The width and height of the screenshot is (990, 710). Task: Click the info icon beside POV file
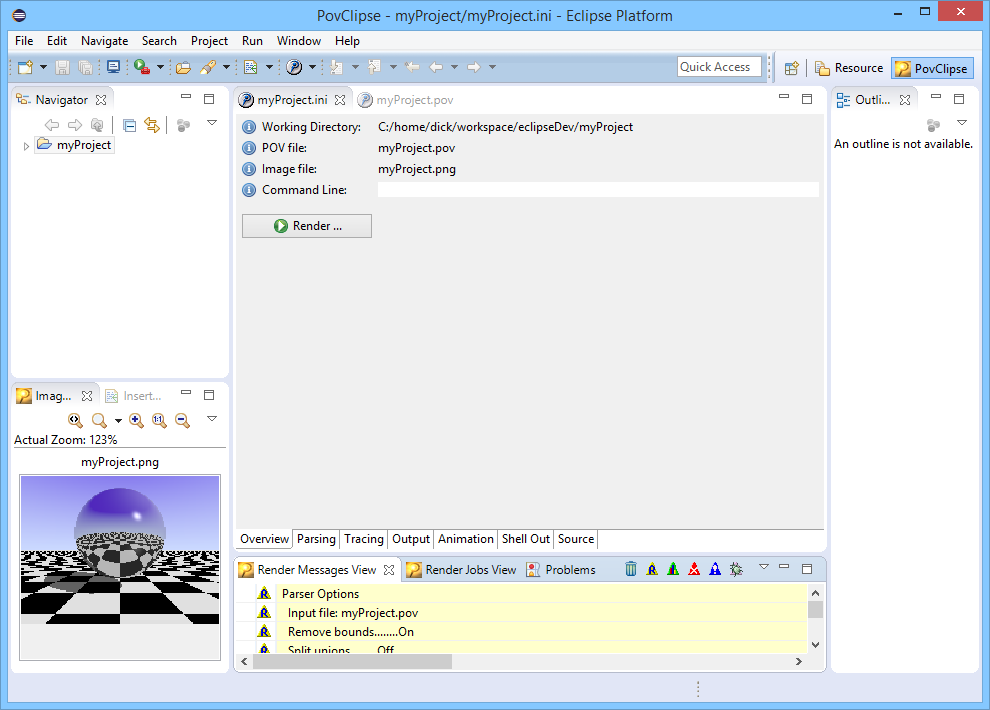click(x=249, y=148)
